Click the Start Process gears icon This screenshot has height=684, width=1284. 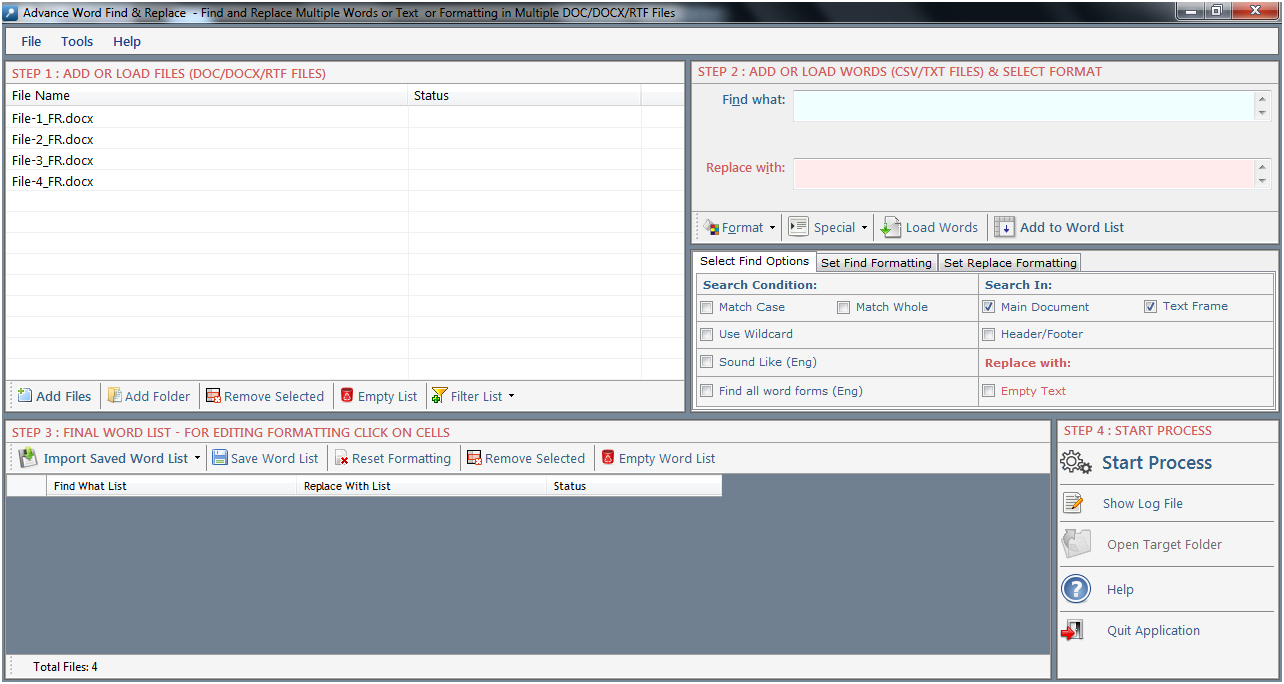click(1076, 462)
